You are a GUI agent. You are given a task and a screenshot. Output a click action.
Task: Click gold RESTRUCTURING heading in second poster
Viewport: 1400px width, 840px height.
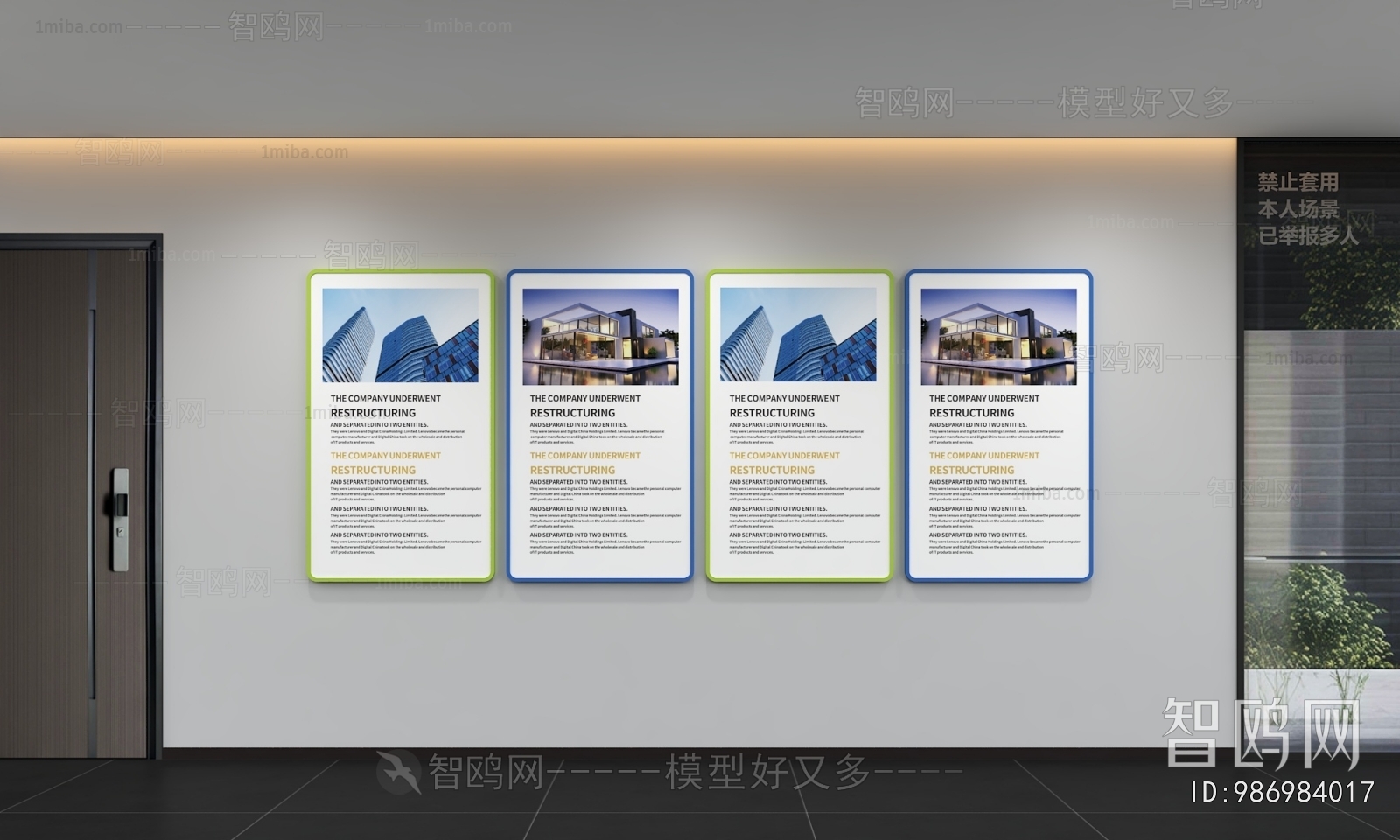[x=572, y=470]
